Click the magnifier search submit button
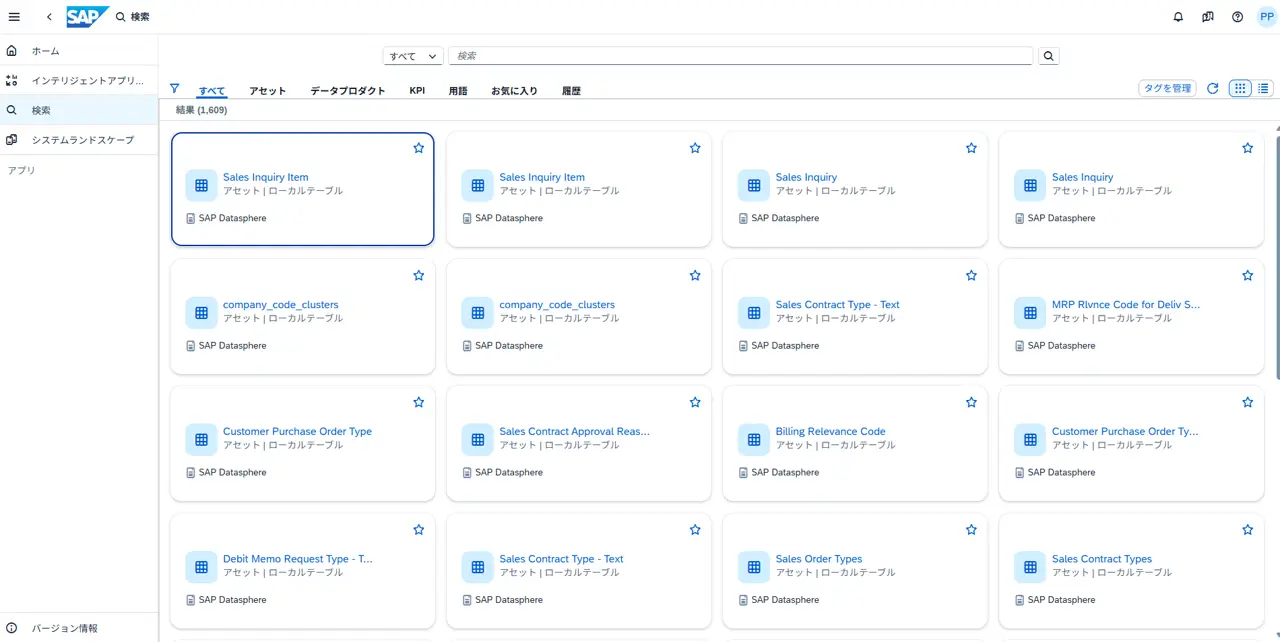 click(x=1048, y=56)
